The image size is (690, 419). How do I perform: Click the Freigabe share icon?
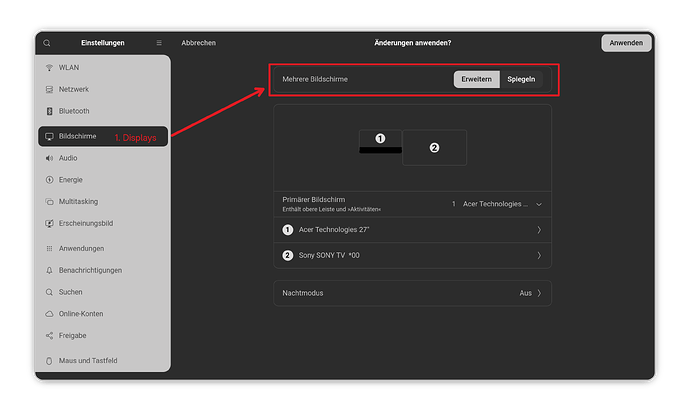pyautogui.click(x=49, y=335)
